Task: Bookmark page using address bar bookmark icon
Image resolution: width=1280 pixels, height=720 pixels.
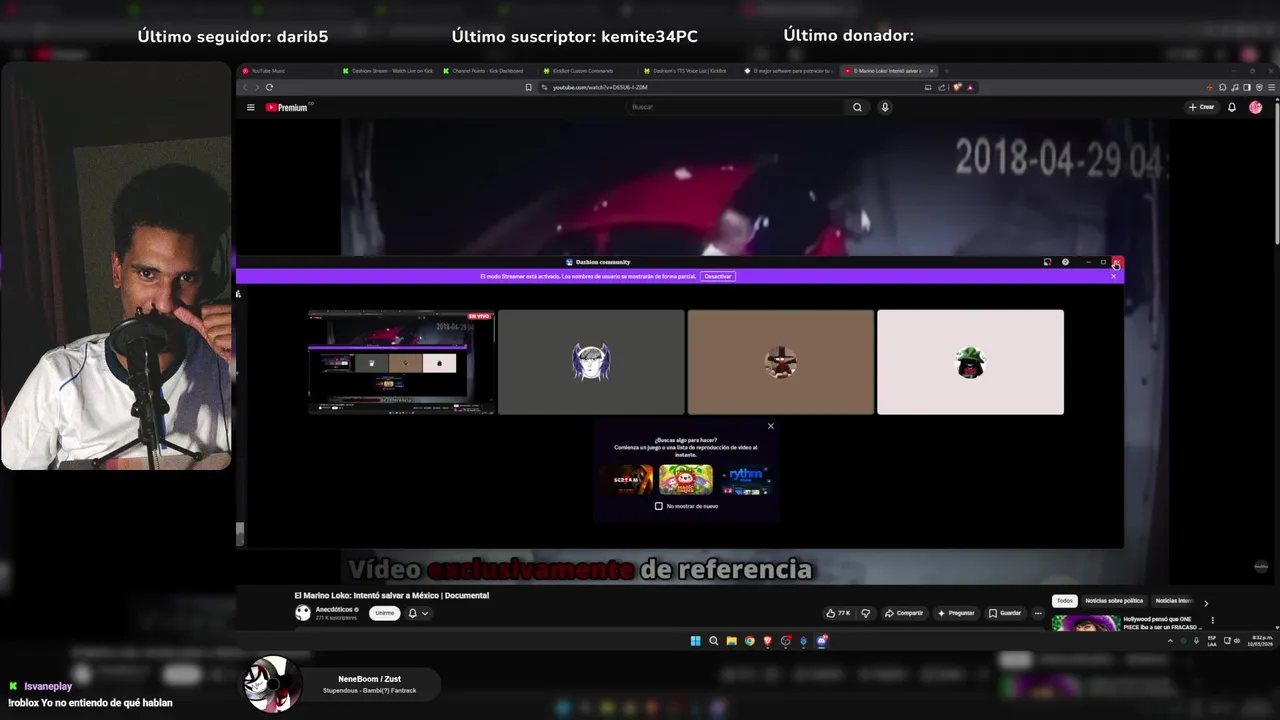Action: click(528, 87)
